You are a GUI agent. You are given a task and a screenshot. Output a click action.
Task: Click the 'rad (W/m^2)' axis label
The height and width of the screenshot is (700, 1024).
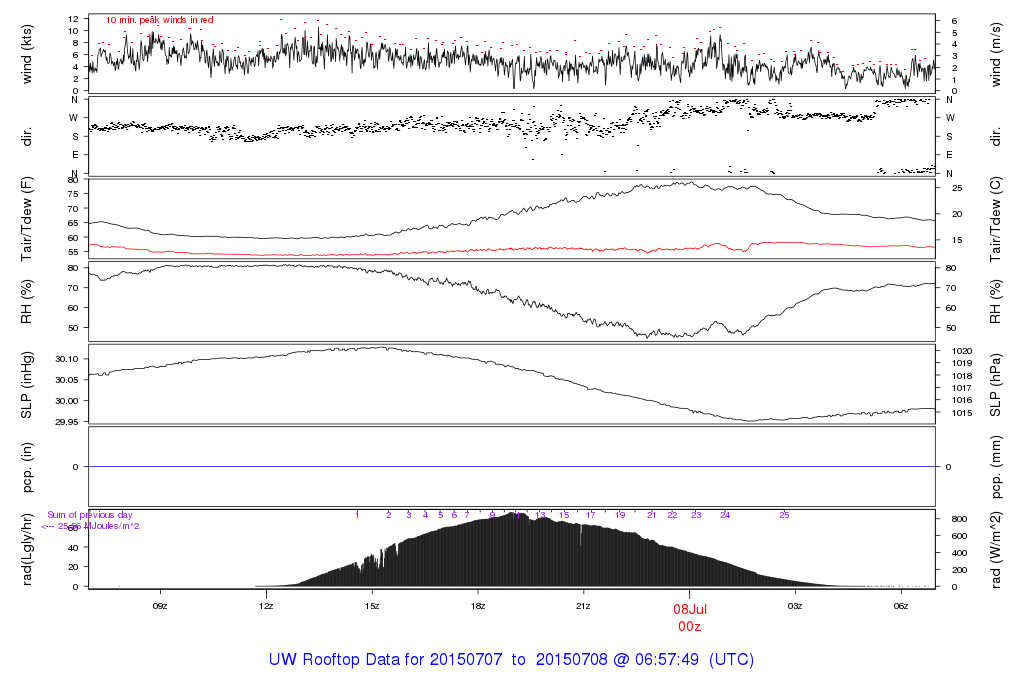995,550
